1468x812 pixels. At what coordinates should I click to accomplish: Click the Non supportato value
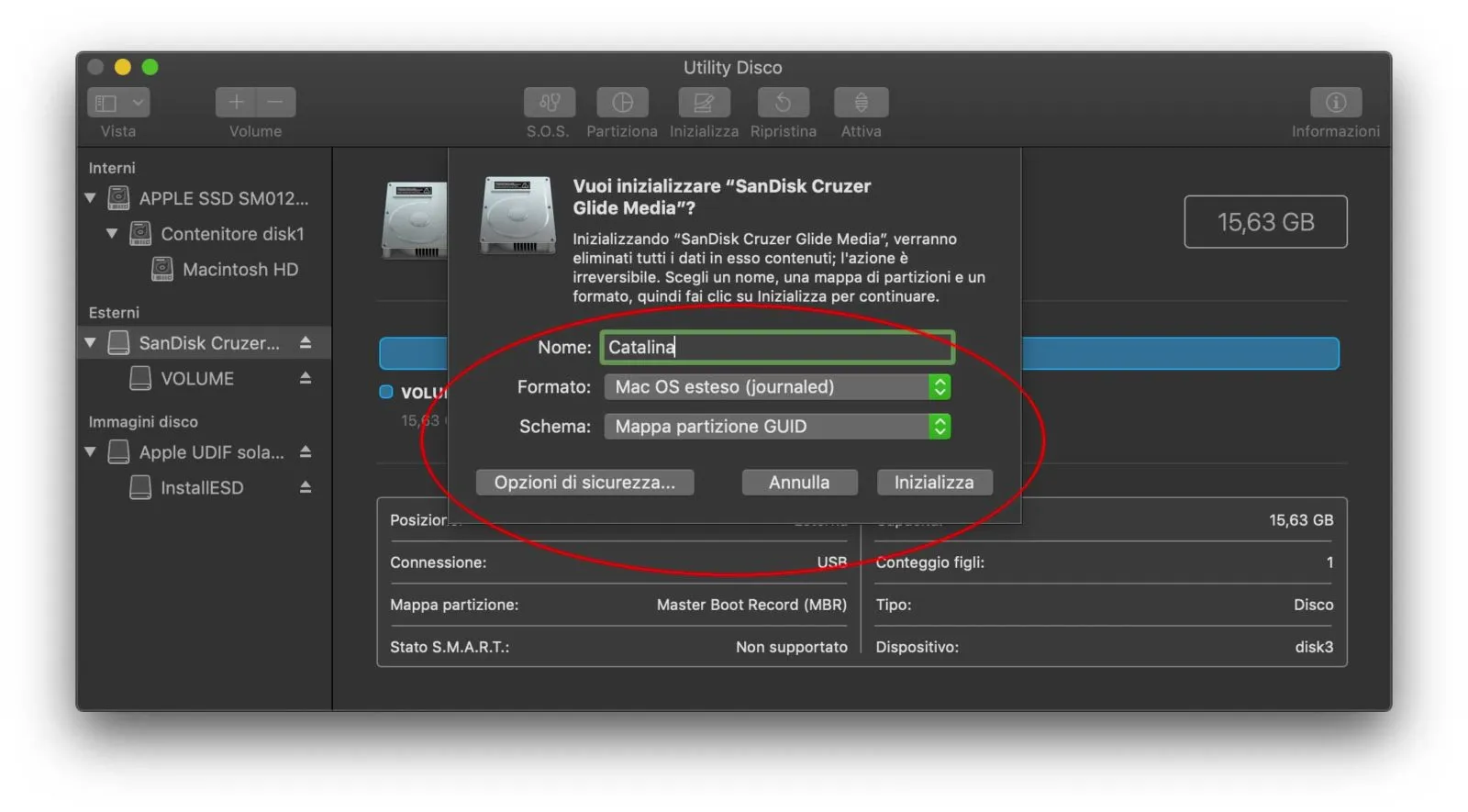tap(791, 647)
